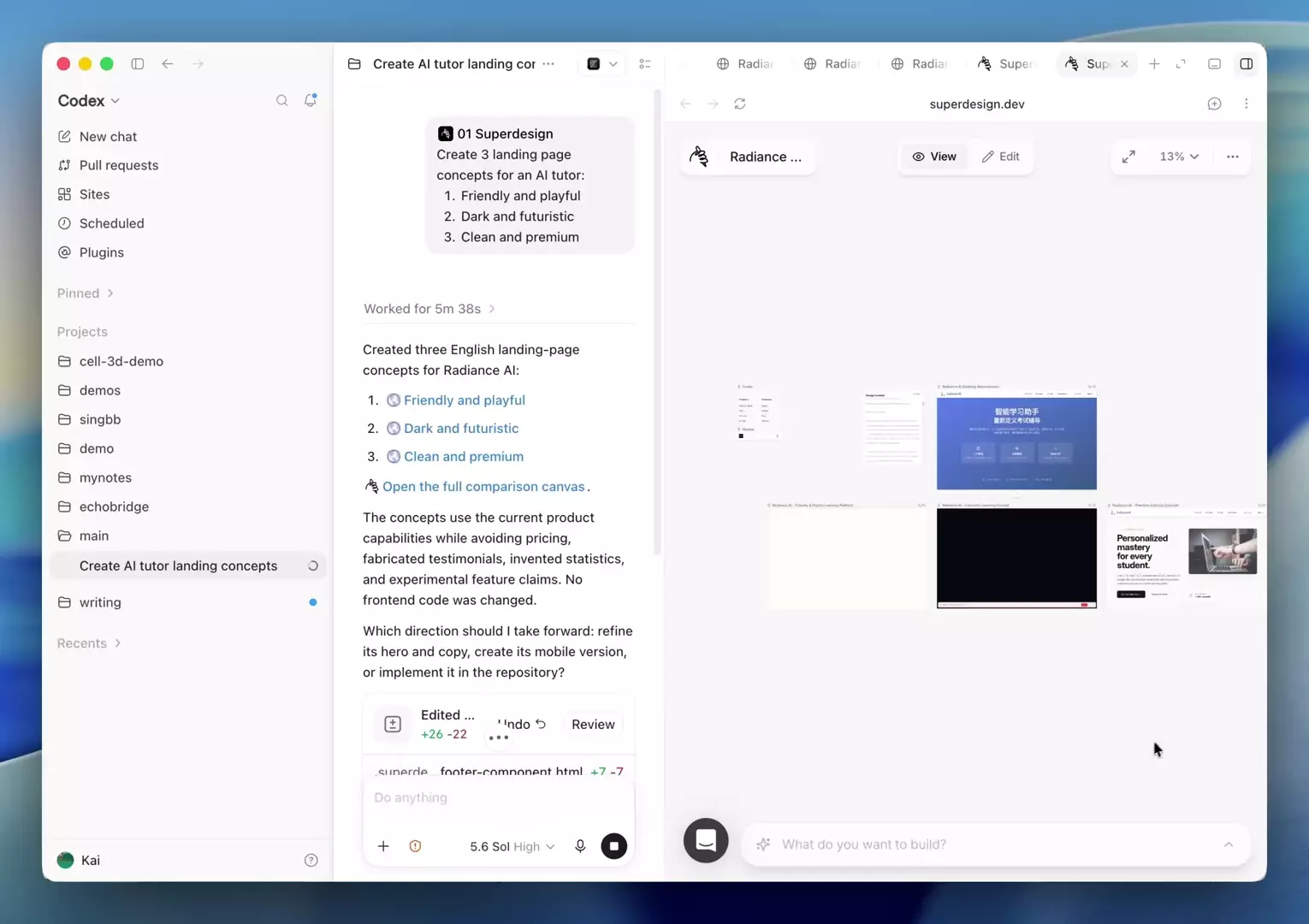Start a New chat
Image resolution: width=1309 pixels, height=924 pixels.
point(108,136)
